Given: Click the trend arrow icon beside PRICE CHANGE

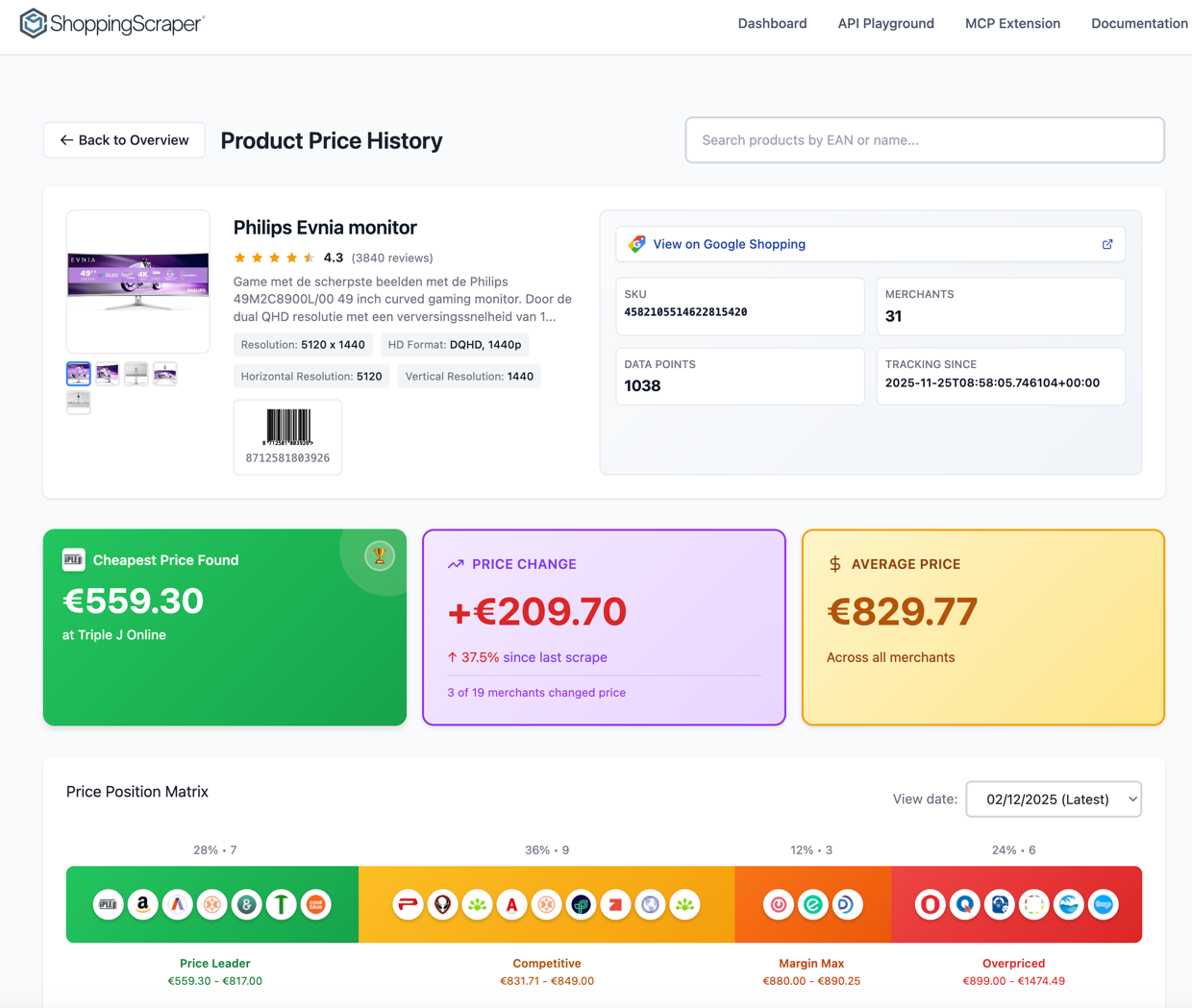Looking at the screenshot, I should 456,564.
